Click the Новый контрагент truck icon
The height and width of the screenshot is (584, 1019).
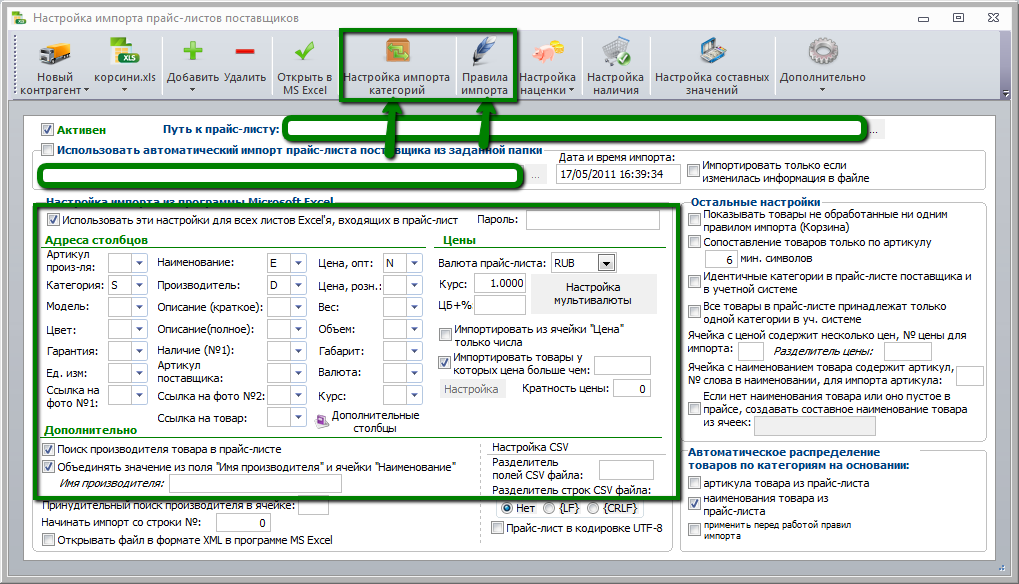[55, 53]
